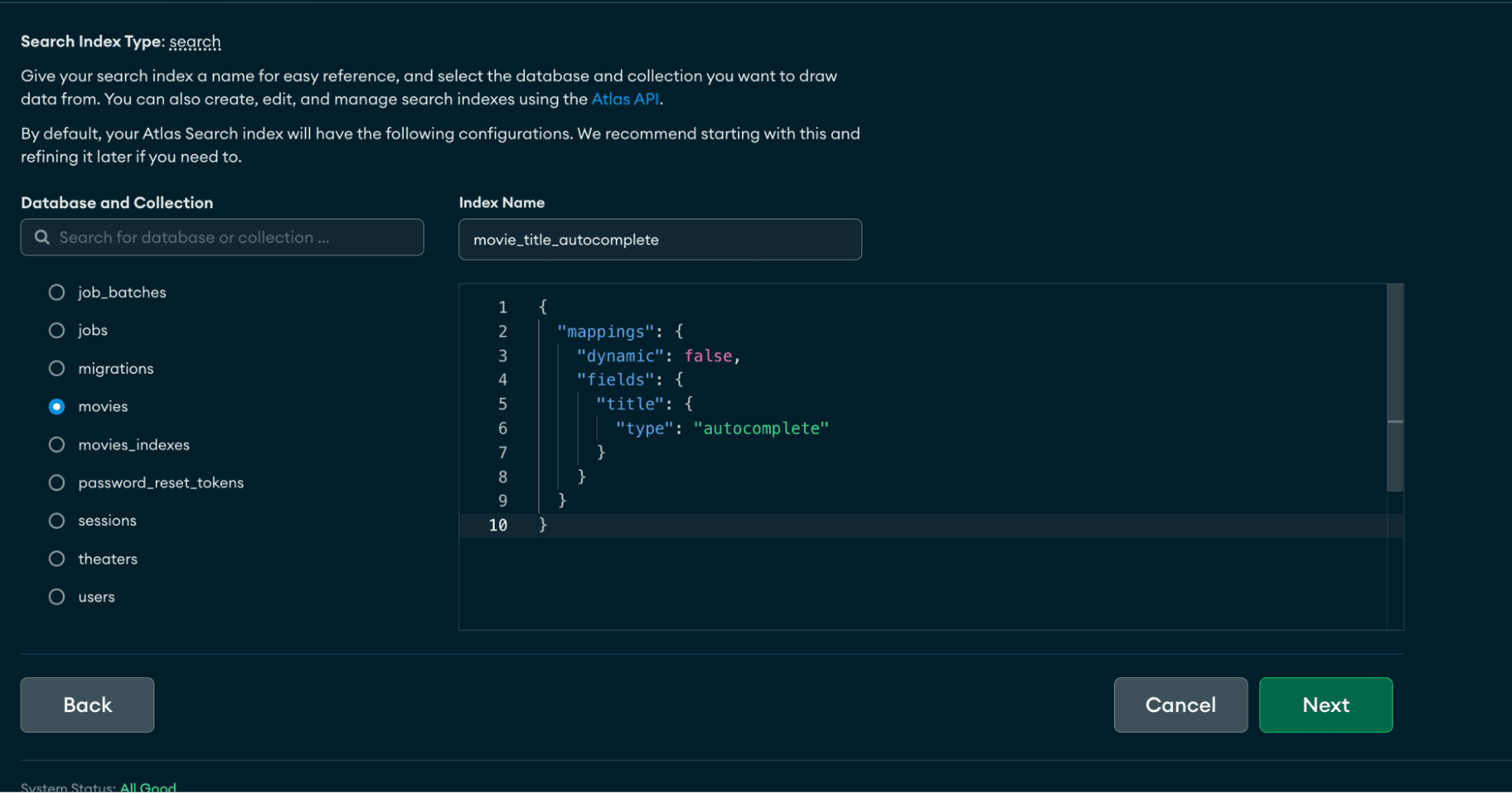This screenshot has width=1512, height=793.
Task: Click the "autocomplete" type value in editor
Action: click(x=761, y=428)
